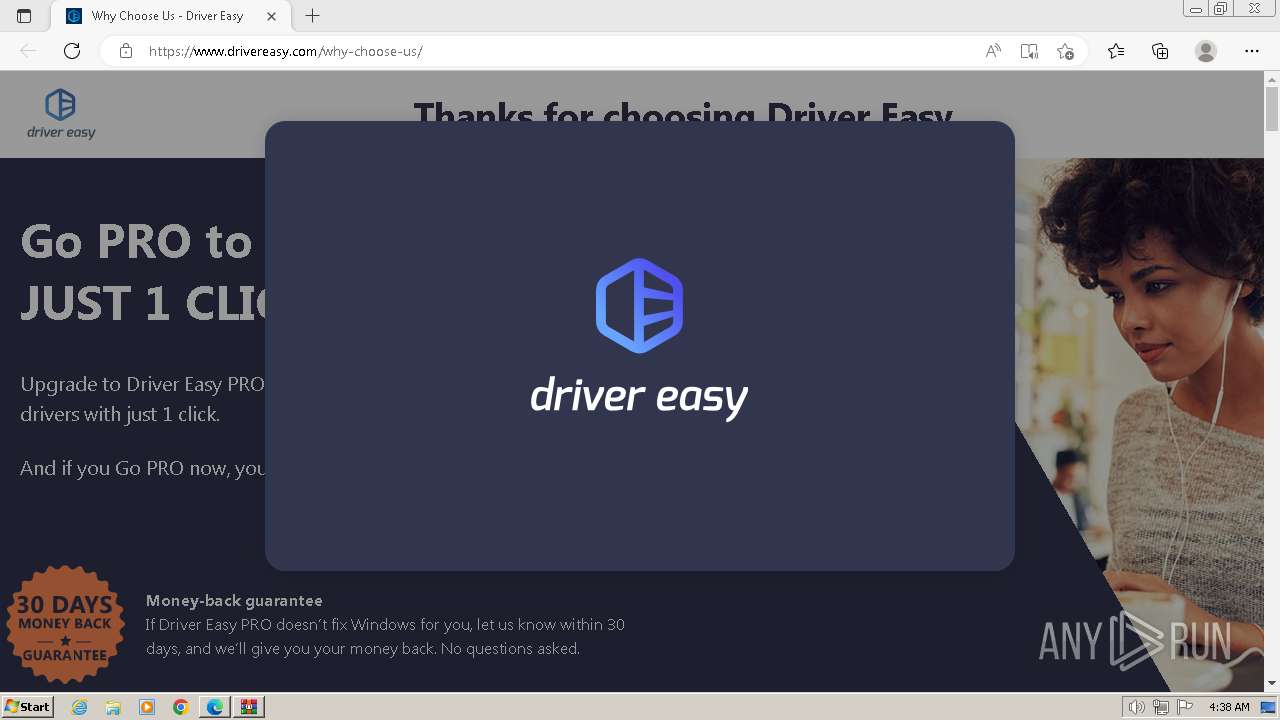Click the Driver Easy logo in page header

pos(61,113)
